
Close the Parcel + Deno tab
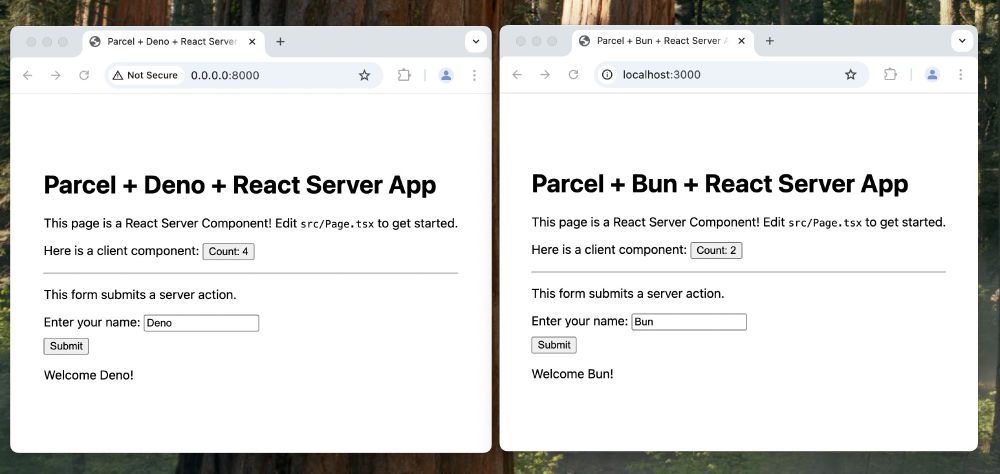[252, 41]
